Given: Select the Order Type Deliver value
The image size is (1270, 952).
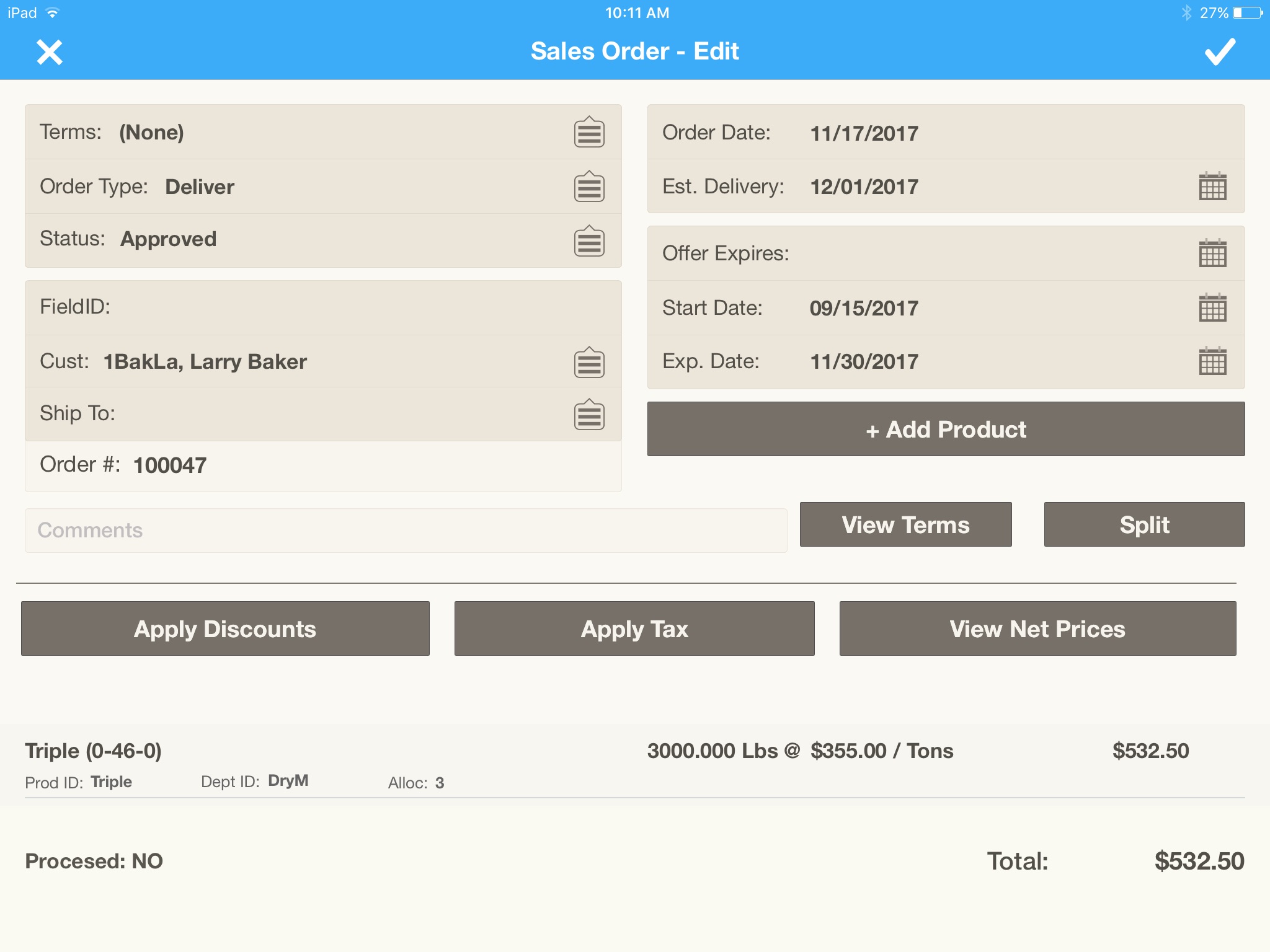Looking at the screenshot, I should 200,187.
